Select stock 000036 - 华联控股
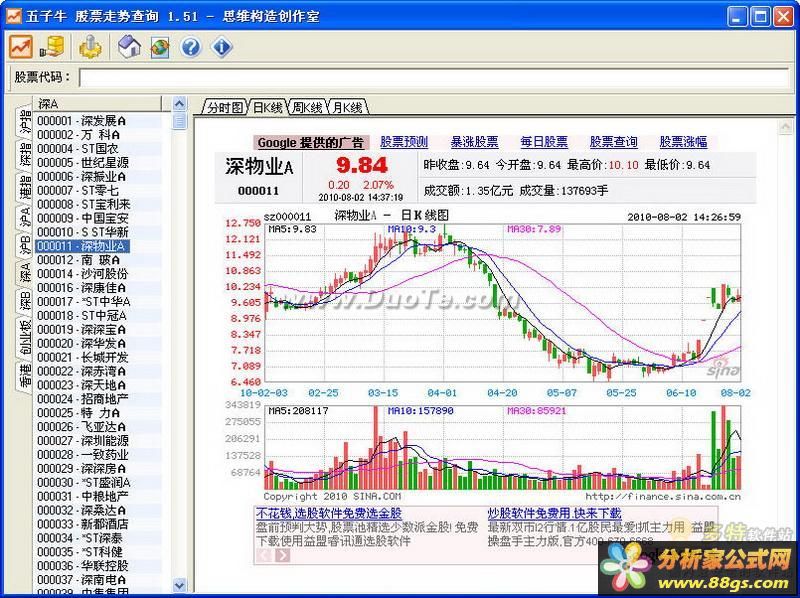800x598 pixels. tap(83, 566)
